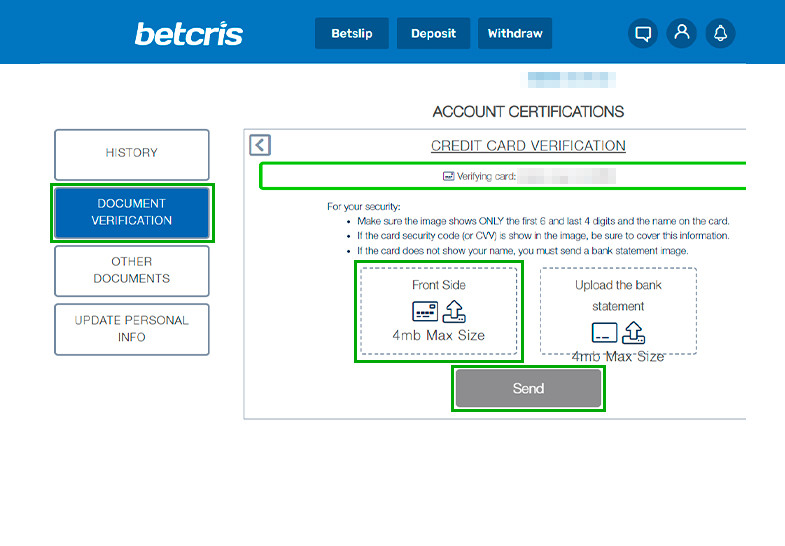This screenshot has width=785, height=546.
Task: Open the Betslip
Action: (x=351, y=34)
